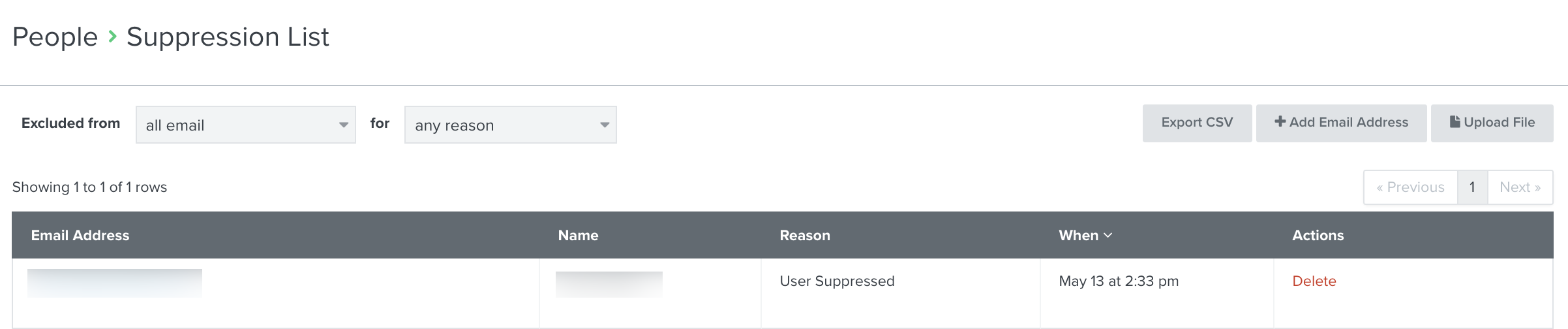Viewport: 1568px width, 329px height.
Task: Advance to the Next page of results
Action: pos(1520,187)
